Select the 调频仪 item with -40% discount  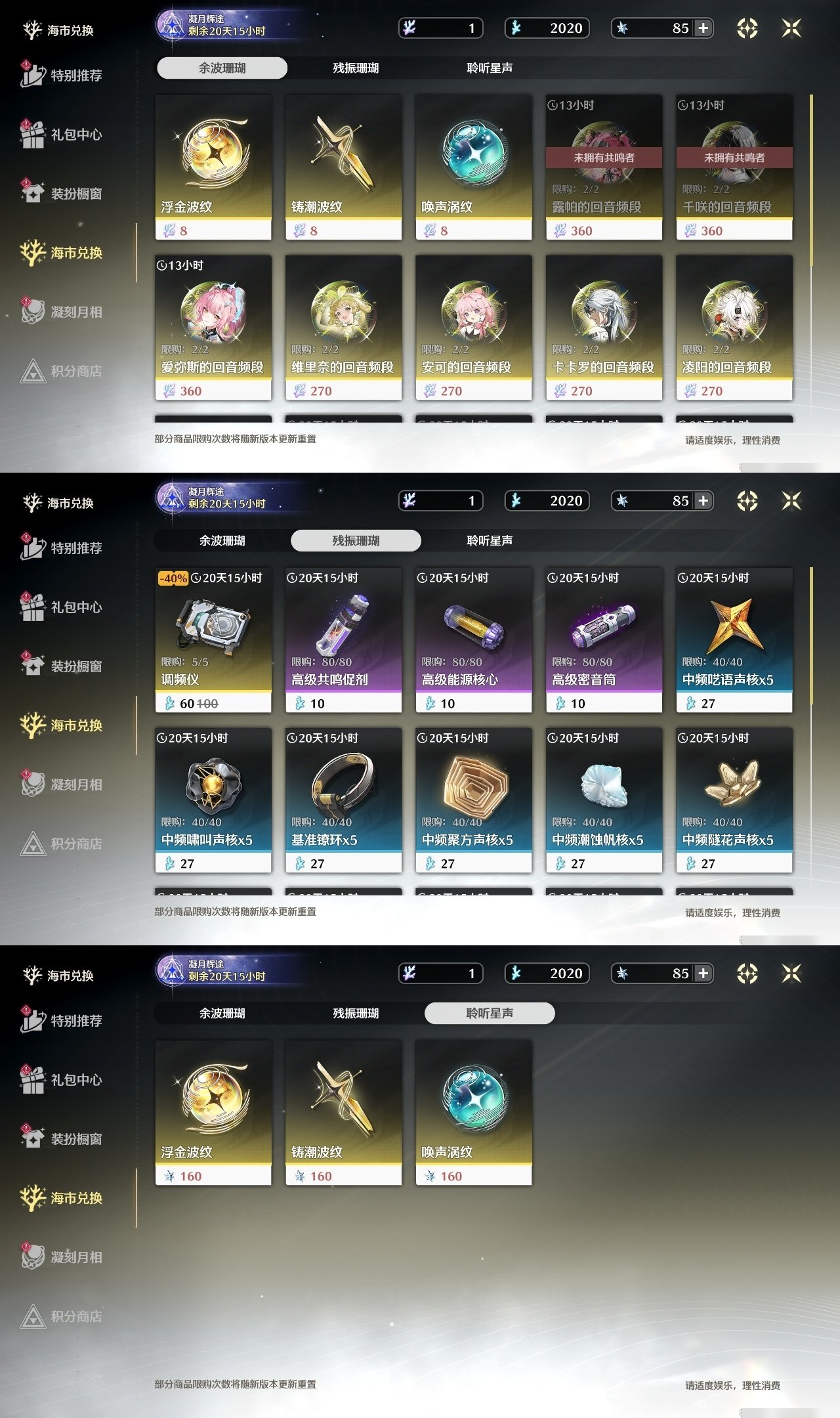click(213, 640)
